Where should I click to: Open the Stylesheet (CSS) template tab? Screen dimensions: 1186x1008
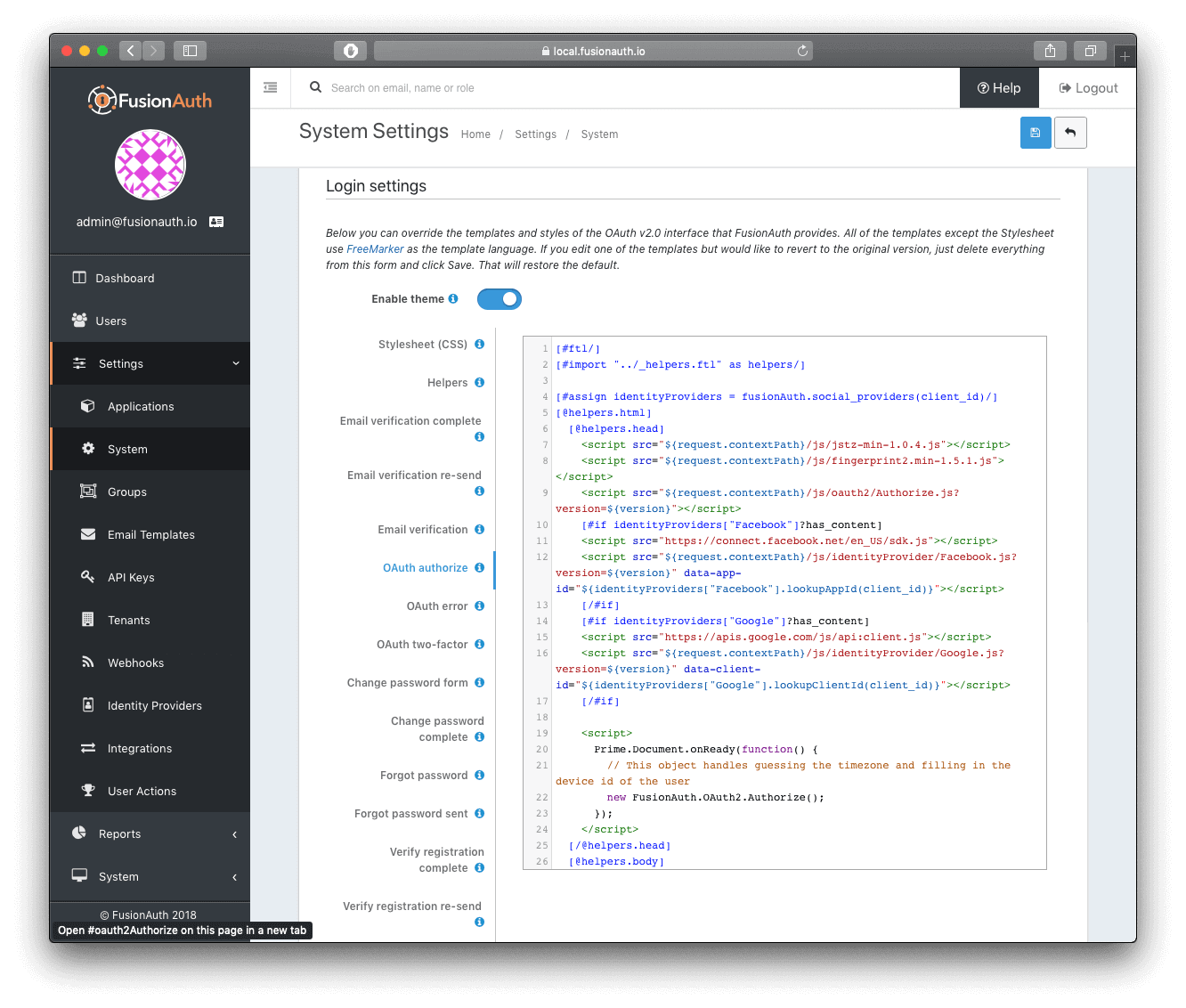tap(423, 345)
